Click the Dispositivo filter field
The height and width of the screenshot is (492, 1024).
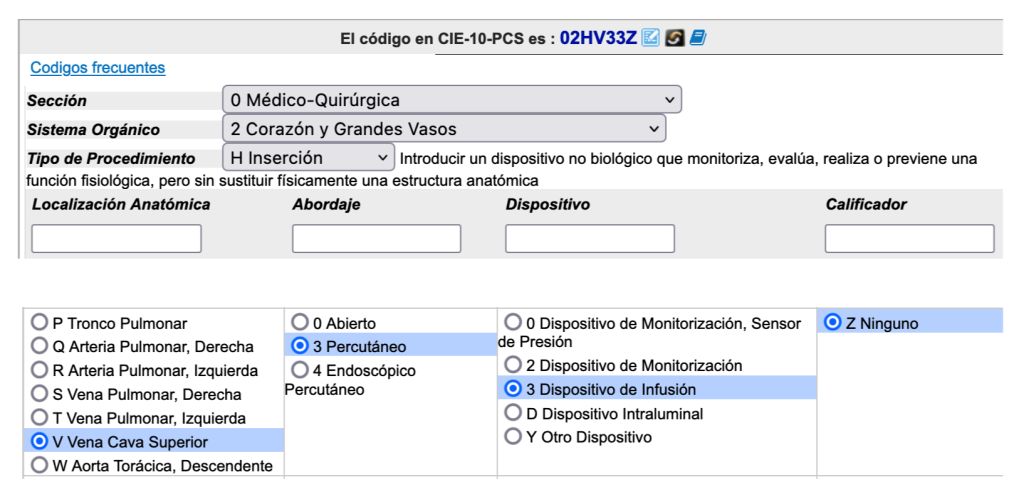click(590, 238)
